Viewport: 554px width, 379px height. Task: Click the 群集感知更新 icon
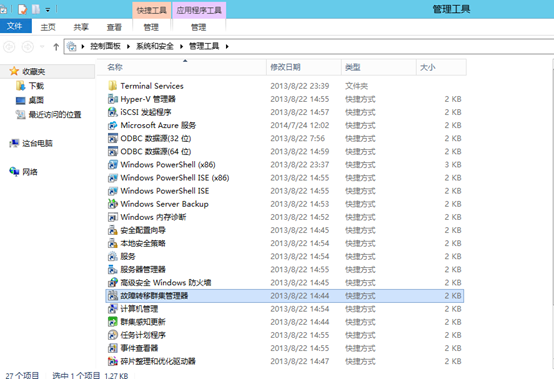click(112, 322)
